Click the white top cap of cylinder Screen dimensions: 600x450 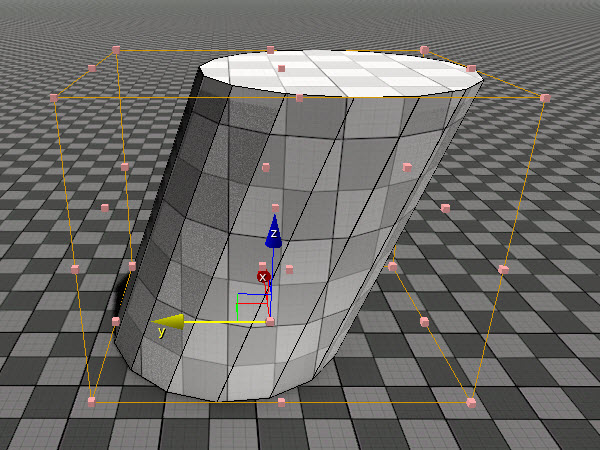tap(341, 73)
